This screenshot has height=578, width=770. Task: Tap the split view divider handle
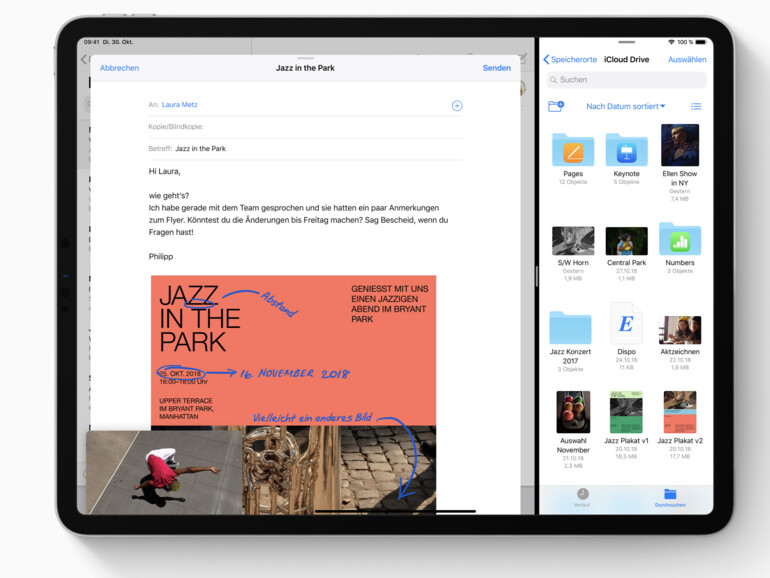click(x=537, y=276)
